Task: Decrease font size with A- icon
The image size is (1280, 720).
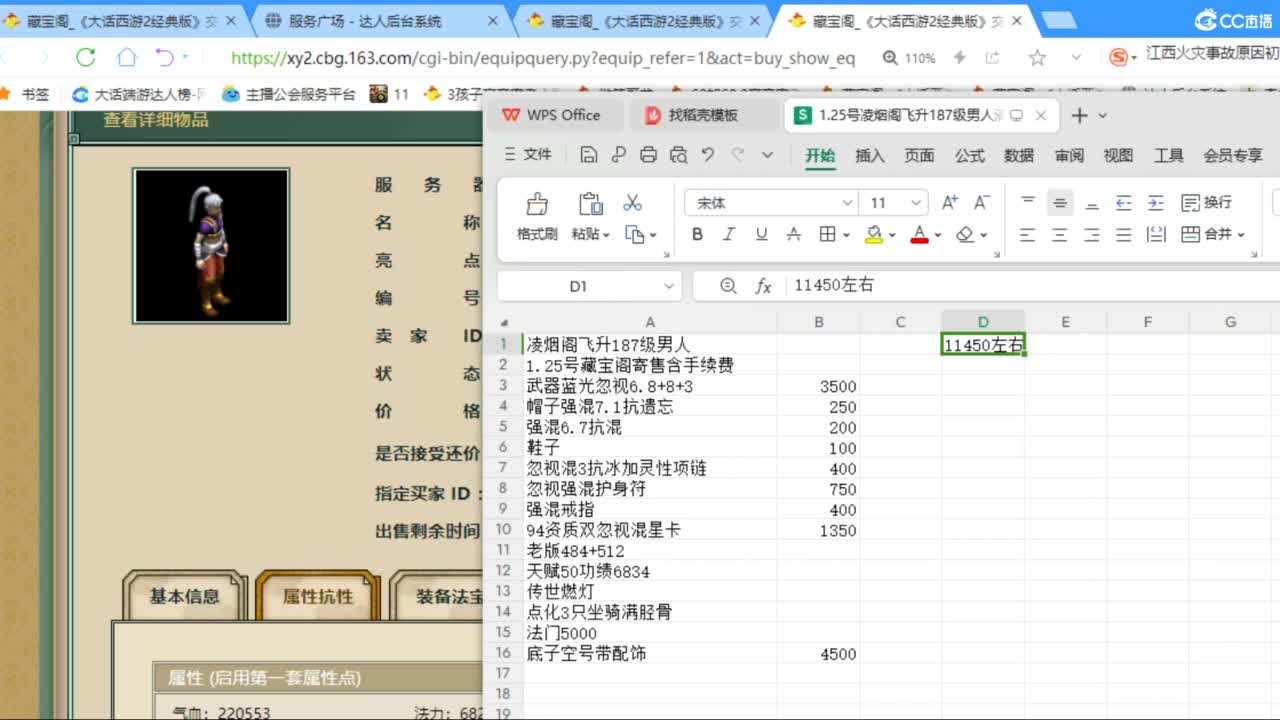Action: [982, 203]
